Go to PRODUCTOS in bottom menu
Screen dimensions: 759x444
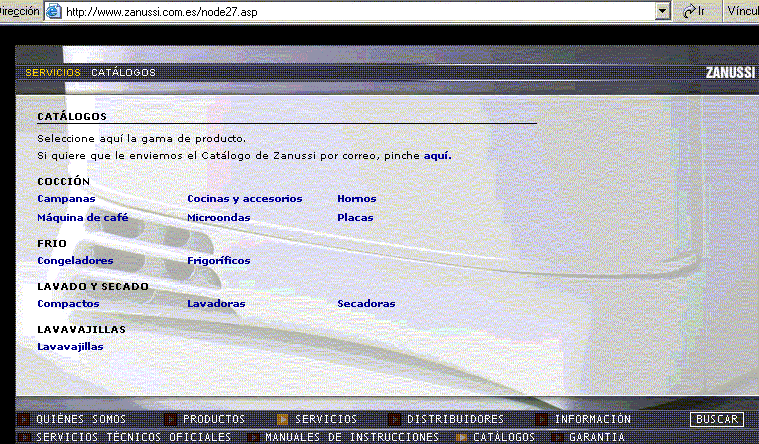click(x=214, y=419)
